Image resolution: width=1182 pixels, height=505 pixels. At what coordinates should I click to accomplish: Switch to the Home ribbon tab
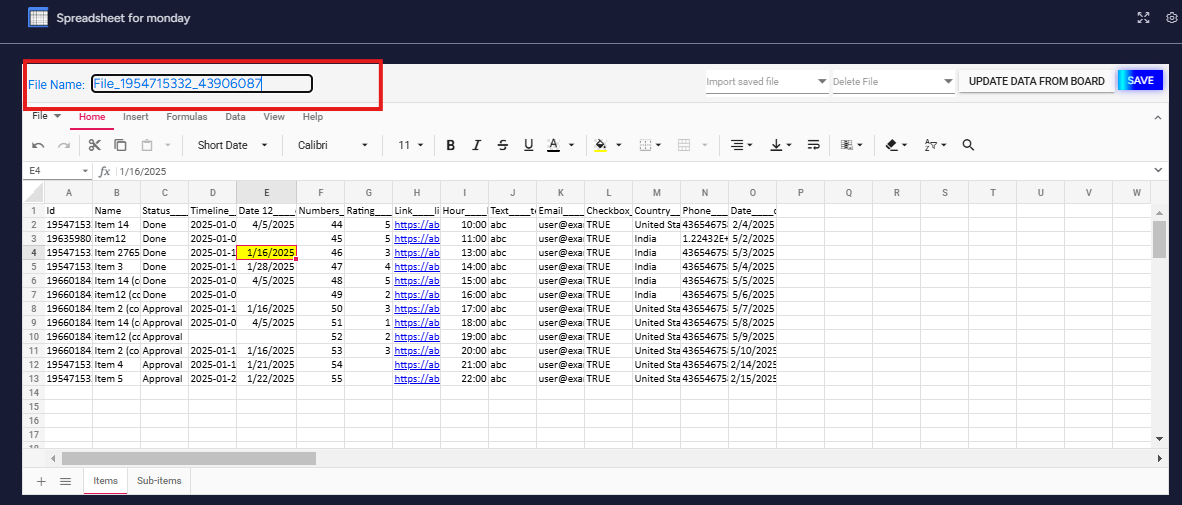pyautogui.click(x=92, y=117)
